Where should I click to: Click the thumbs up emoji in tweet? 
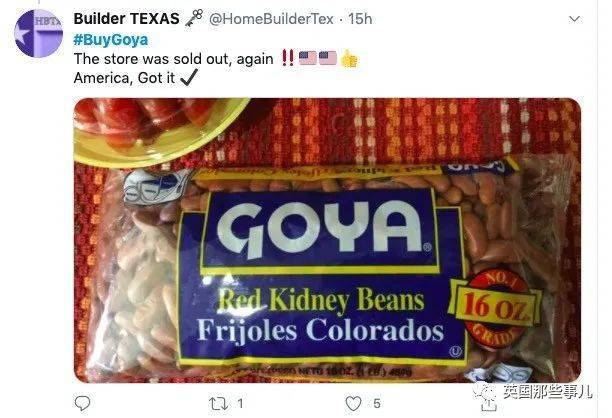[x=349, y=59]
